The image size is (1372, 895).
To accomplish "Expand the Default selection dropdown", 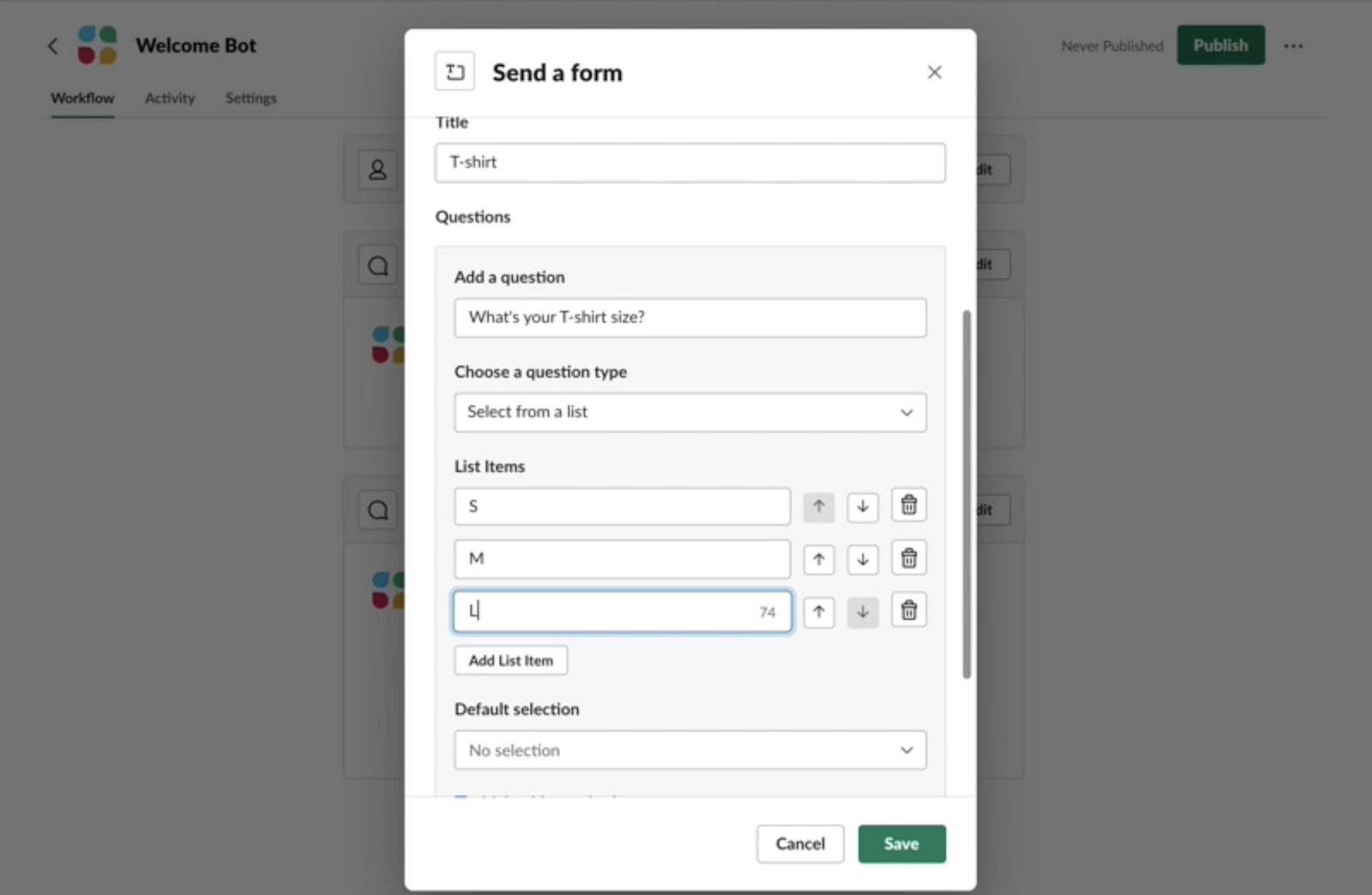I will tap(689, 750).
